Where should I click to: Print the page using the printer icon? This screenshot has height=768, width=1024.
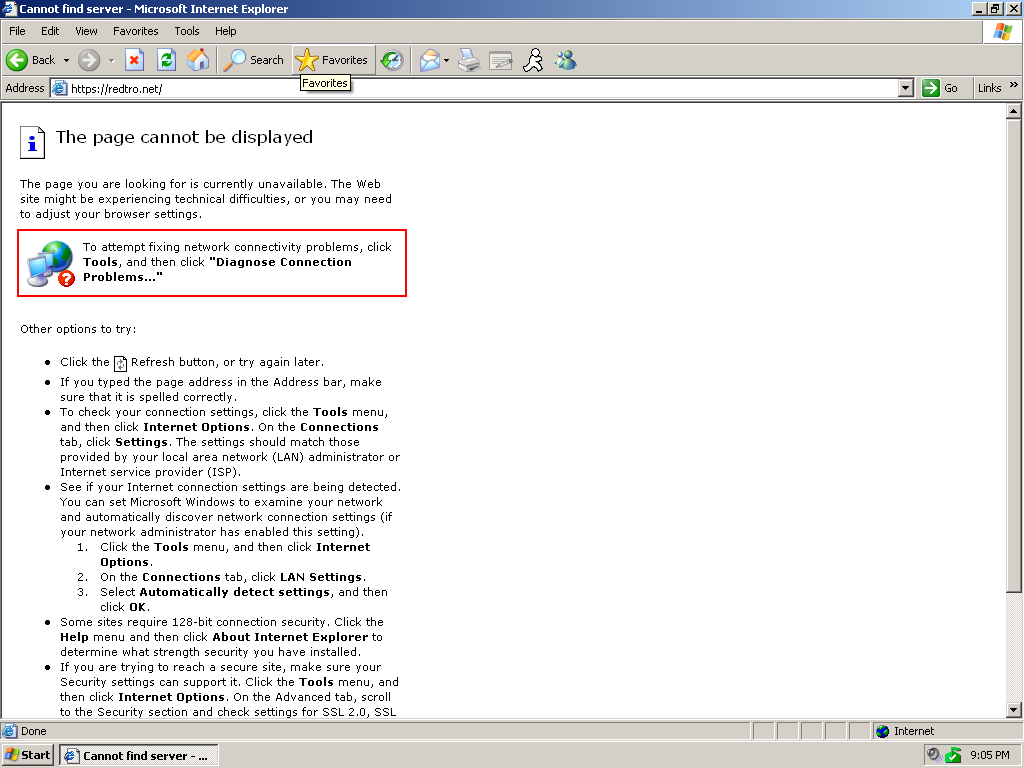(x=469, y=60)
